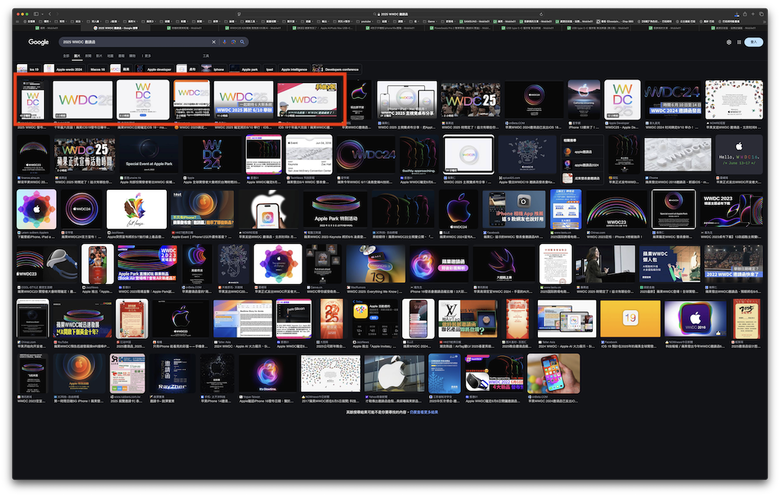
Task: Open the tab group dropdown beside the sidebar button
Action: (42, 14)
